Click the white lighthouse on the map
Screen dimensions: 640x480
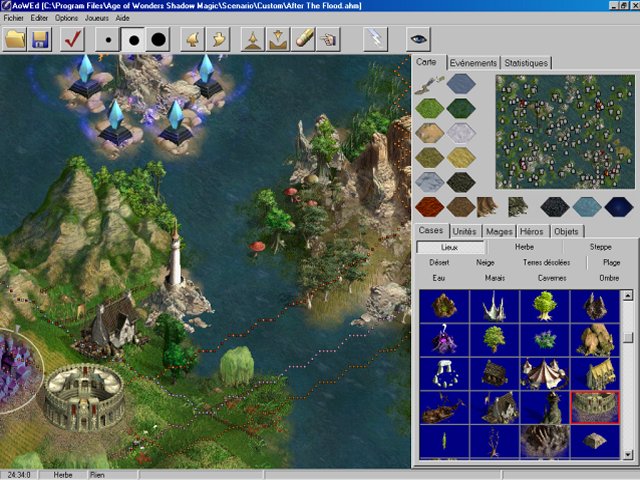[175, 257]
